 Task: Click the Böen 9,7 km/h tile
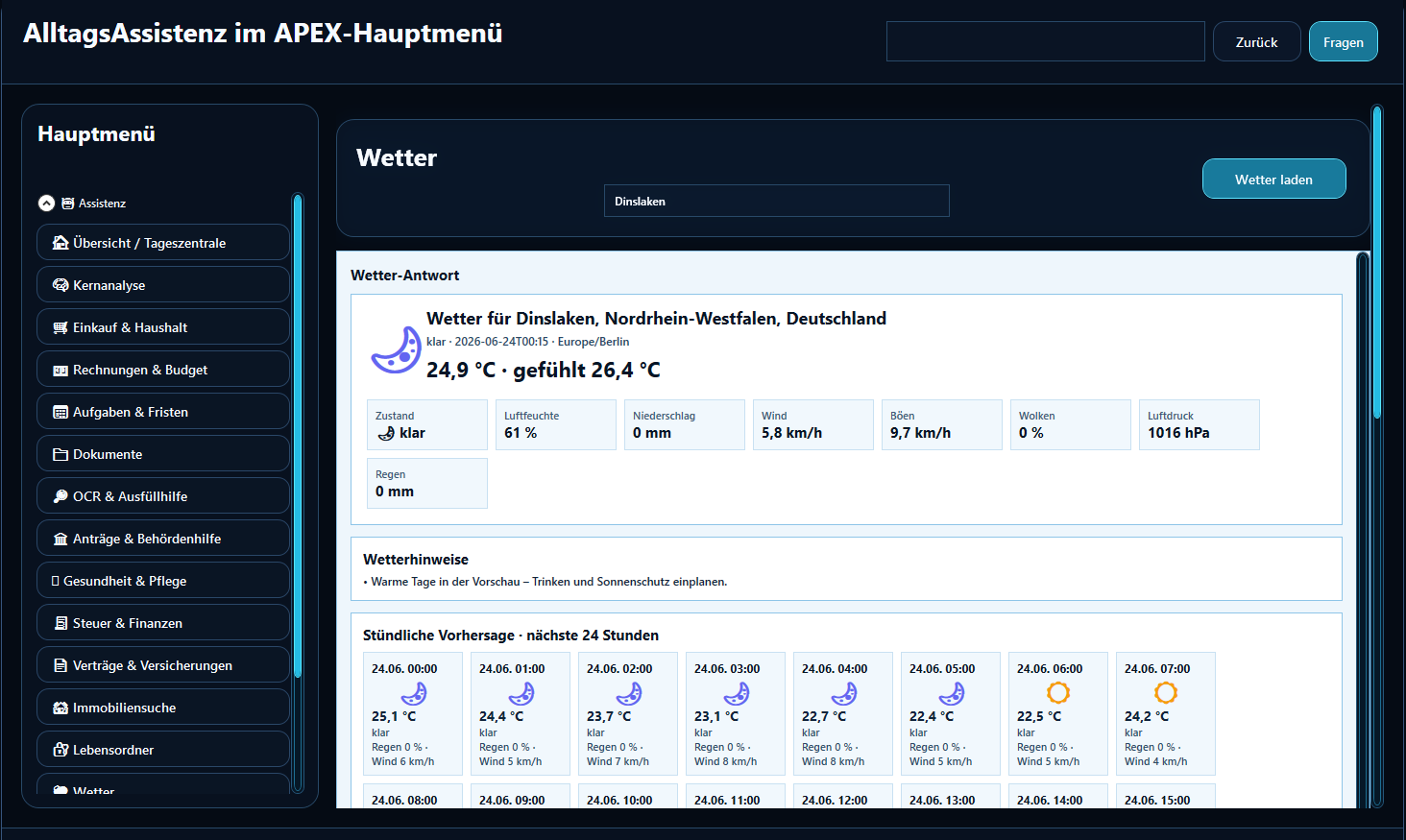[x=942, y=425]
